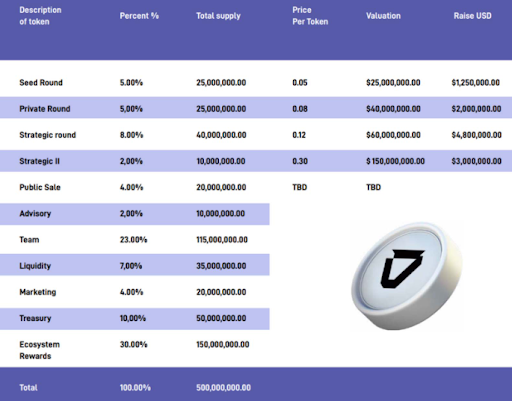Select the 'Marketing' row label

click(38, 292)
